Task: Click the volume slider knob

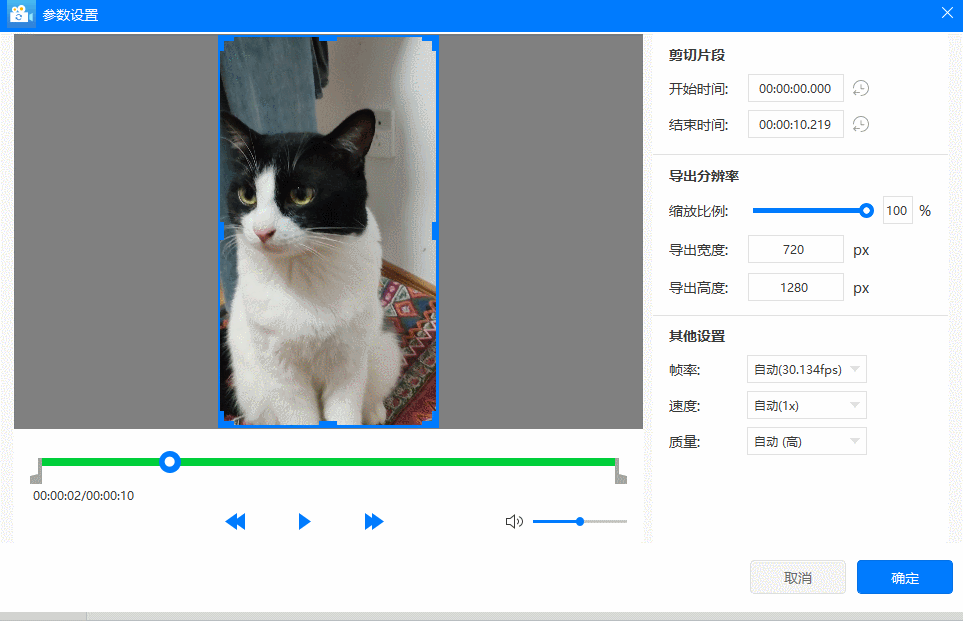Action: coord(580,521)
